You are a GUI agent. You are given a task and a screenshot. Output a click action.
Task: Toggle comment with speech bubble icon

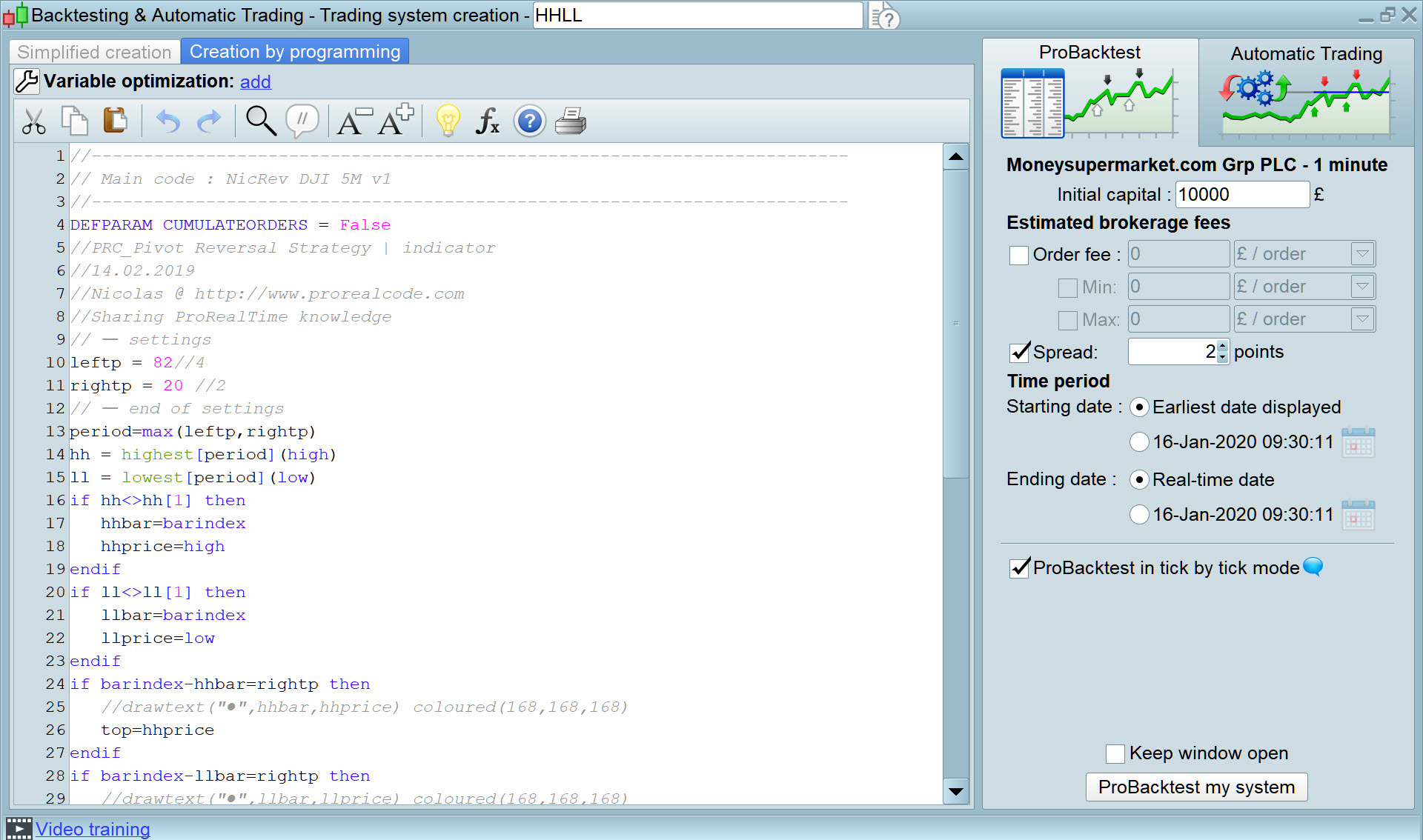pos(302,121)
